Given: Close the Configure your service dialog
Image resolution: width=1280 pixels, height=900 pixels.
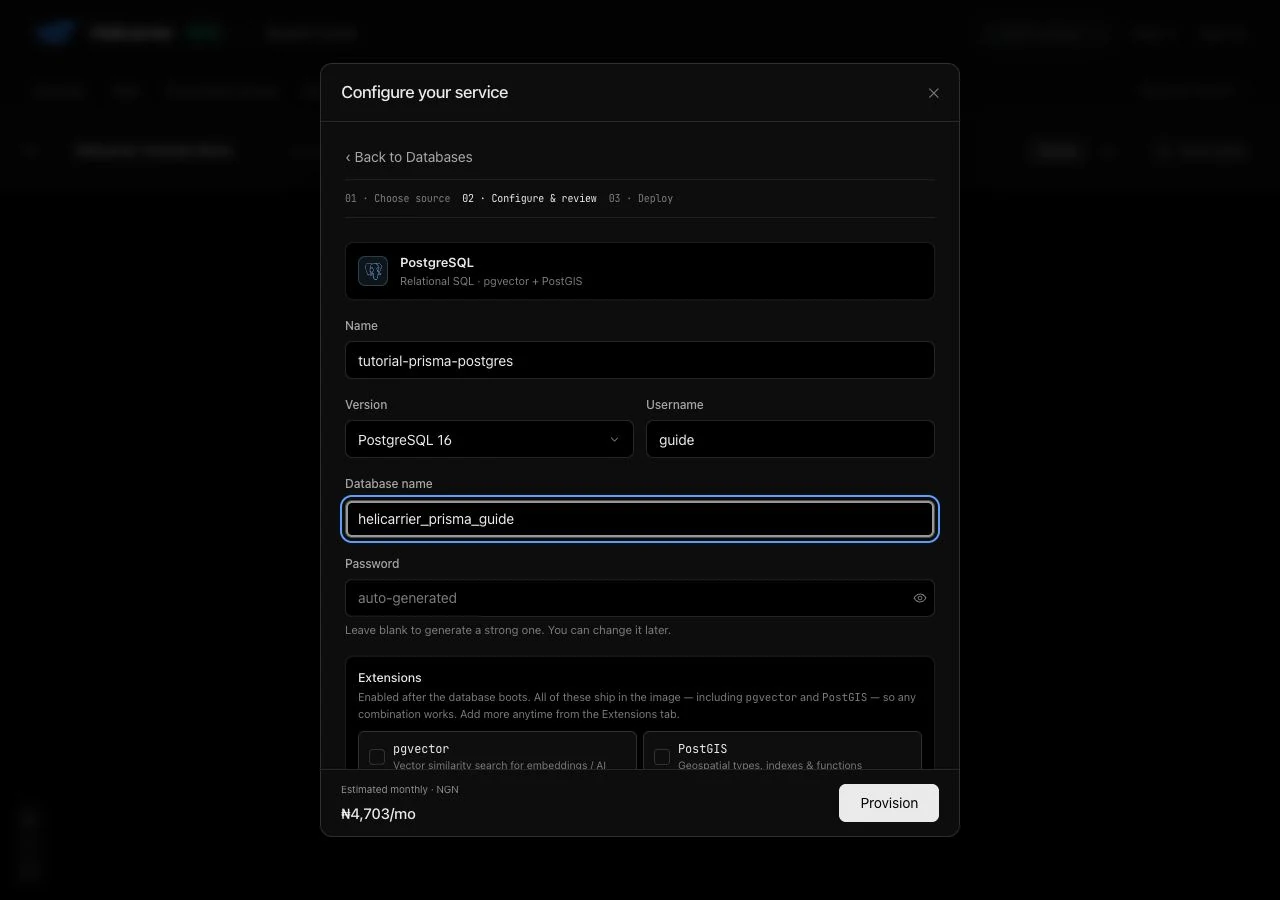Looking at the screenshot, I should pos(933,93).
